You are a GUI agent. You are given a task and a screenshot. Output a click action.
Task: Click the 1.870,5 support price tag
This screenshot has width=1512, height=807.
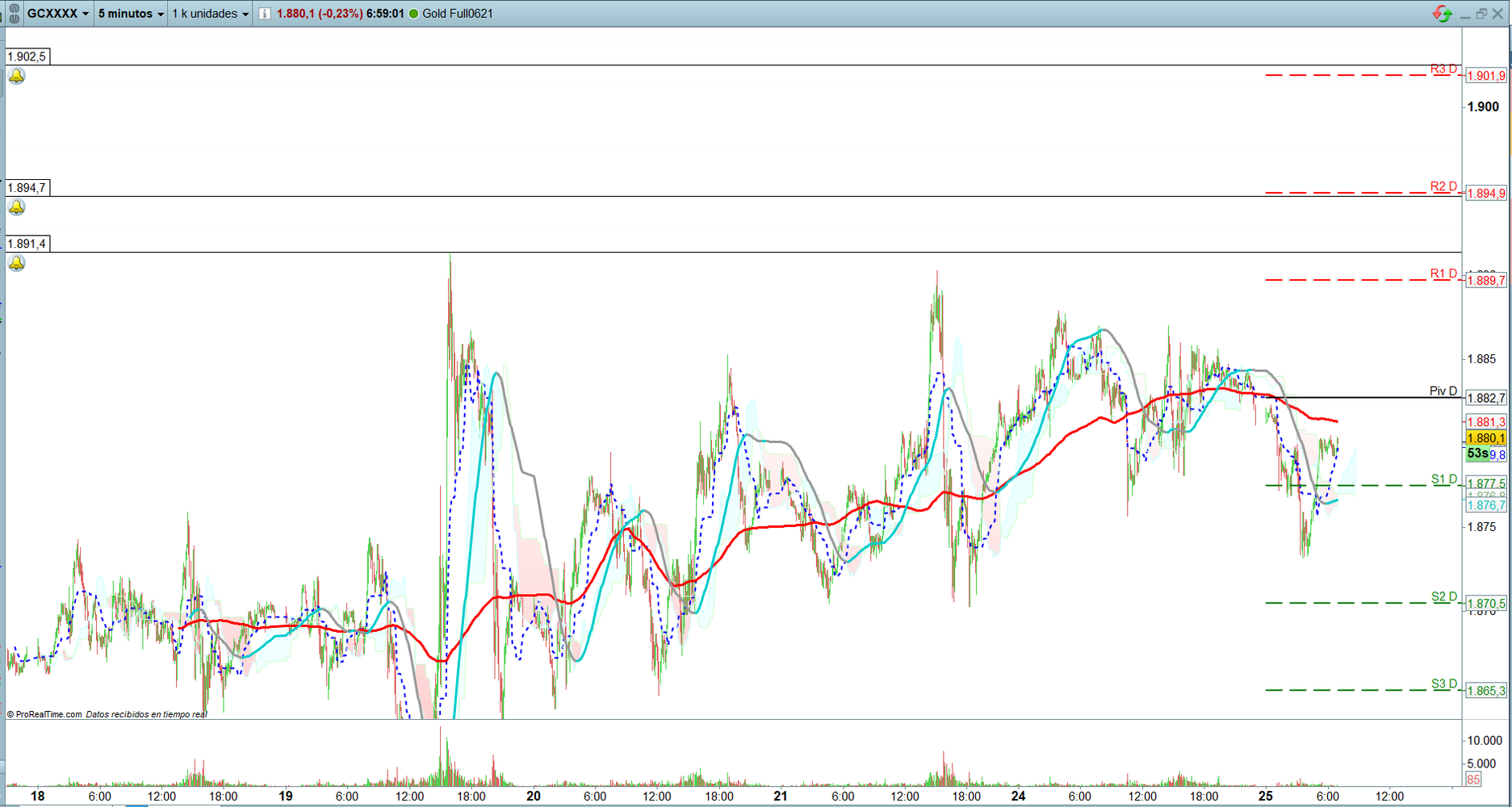click(x=1486, y=604)
